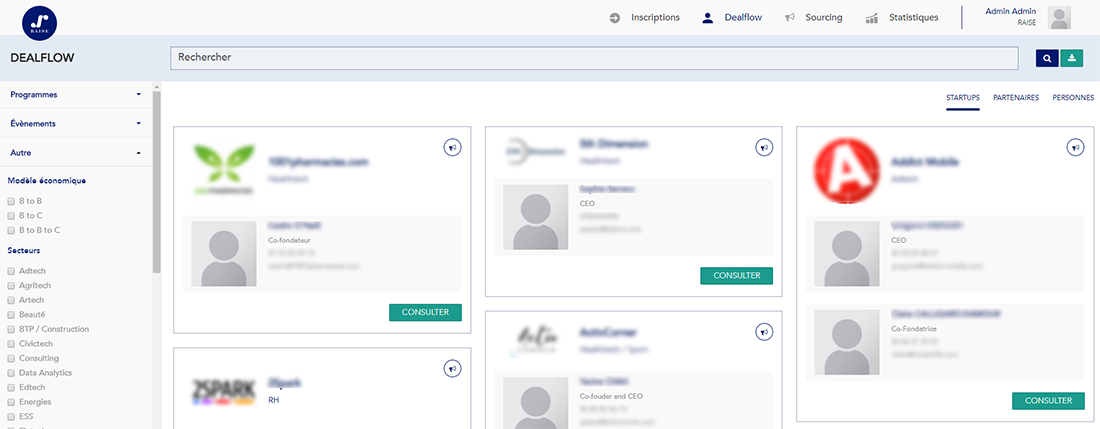This screenshot has height=429, width=1100.
Task: Open the admin user avatar icon
Action: click(x=1058, y=17)
